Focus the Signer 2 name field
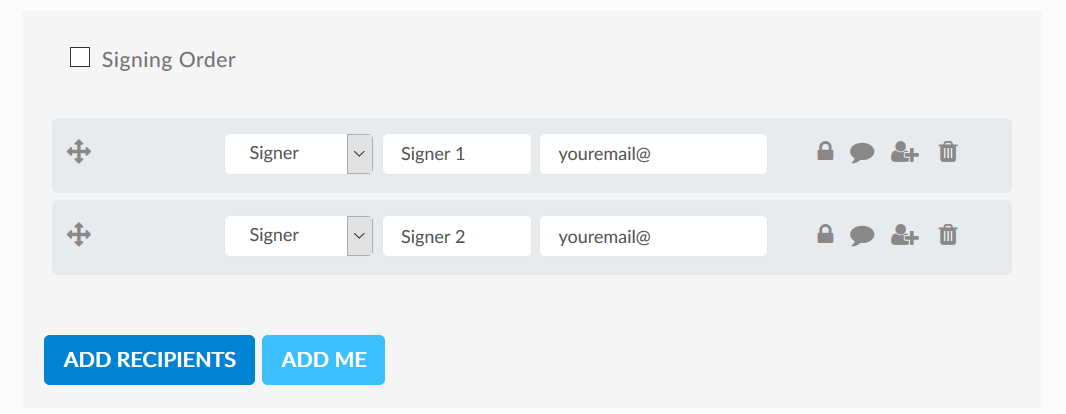The height and width of the screenshot is (414, 1066). tap(457, 236)
